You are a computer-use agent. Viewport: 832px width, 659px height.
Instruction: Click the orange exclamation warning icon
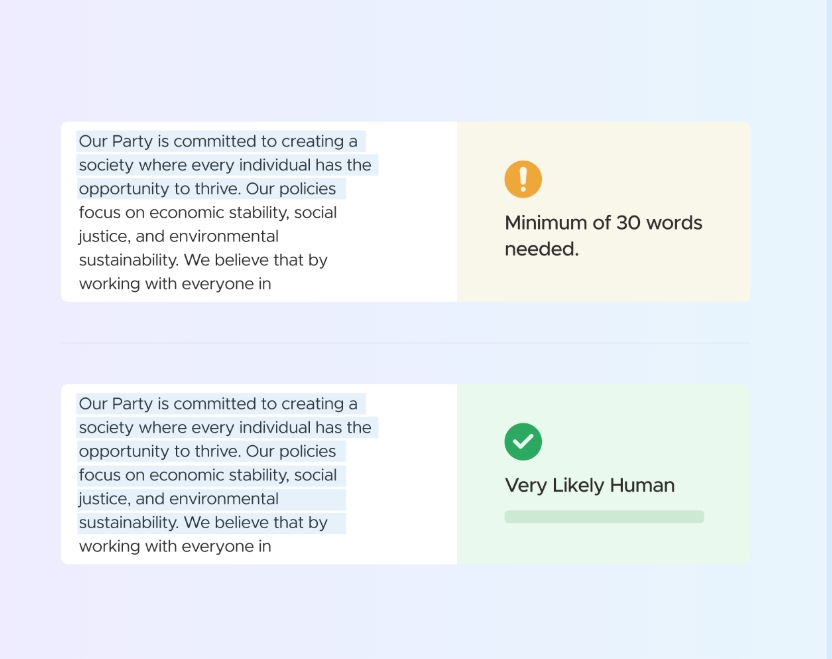(x=523, y=179)
